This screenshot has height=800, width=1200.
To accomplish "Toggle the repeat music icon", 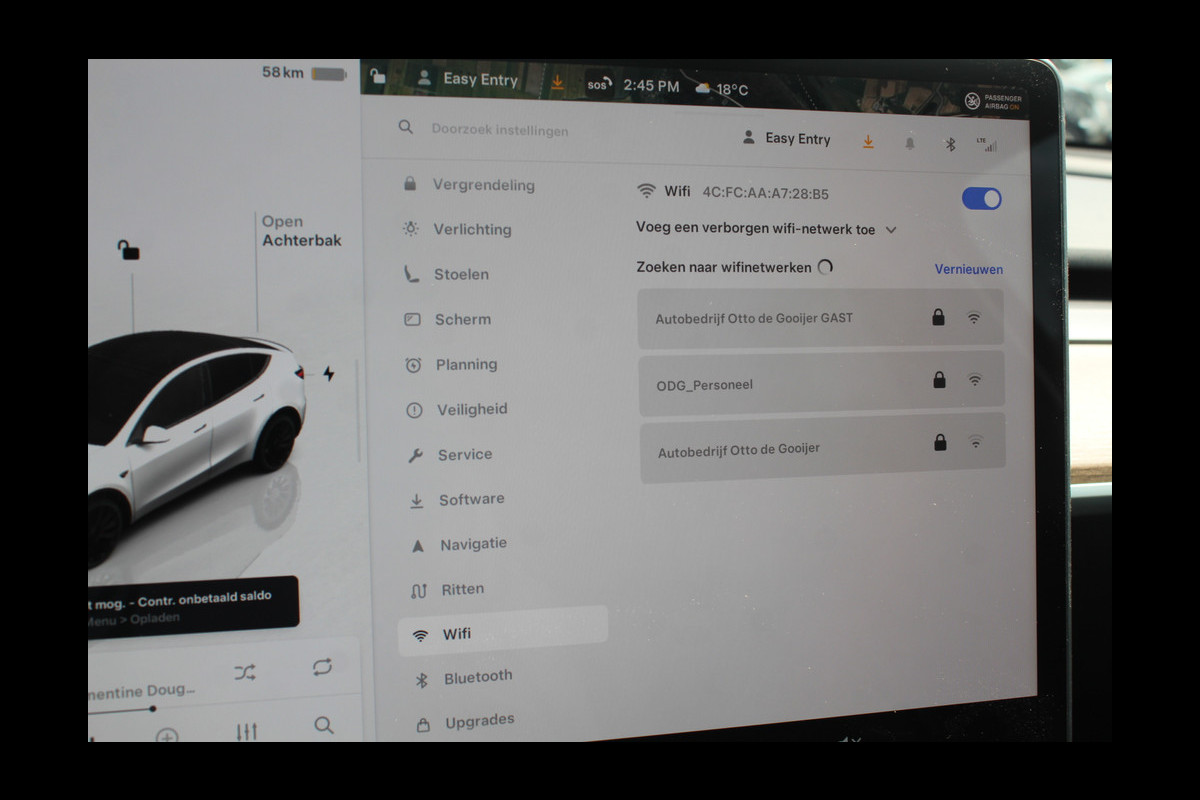I will tap(322, 667).
